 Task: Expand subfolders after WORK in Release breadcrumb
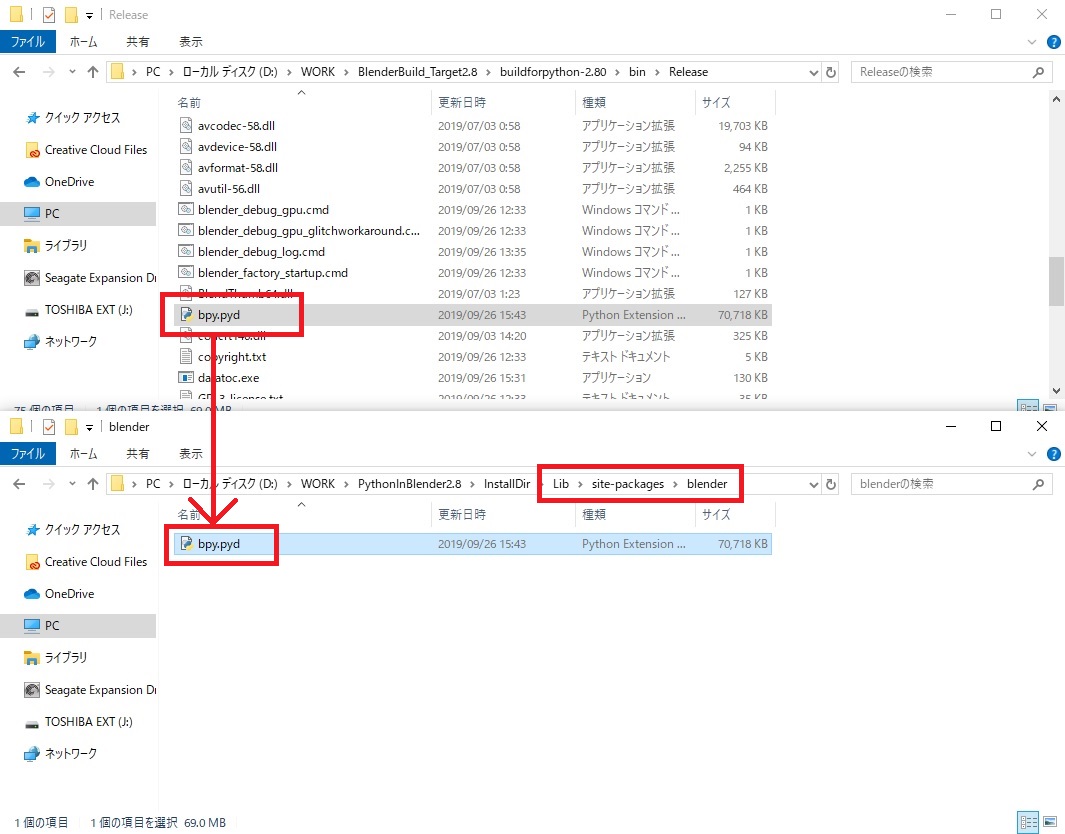click(x=346, y=72)
